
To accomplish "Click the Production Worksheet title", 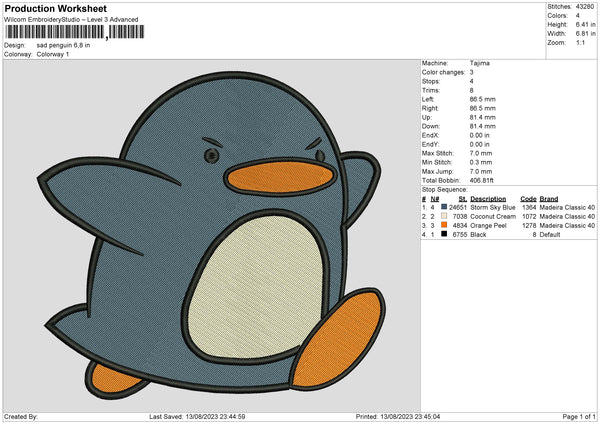I will 55,8.
